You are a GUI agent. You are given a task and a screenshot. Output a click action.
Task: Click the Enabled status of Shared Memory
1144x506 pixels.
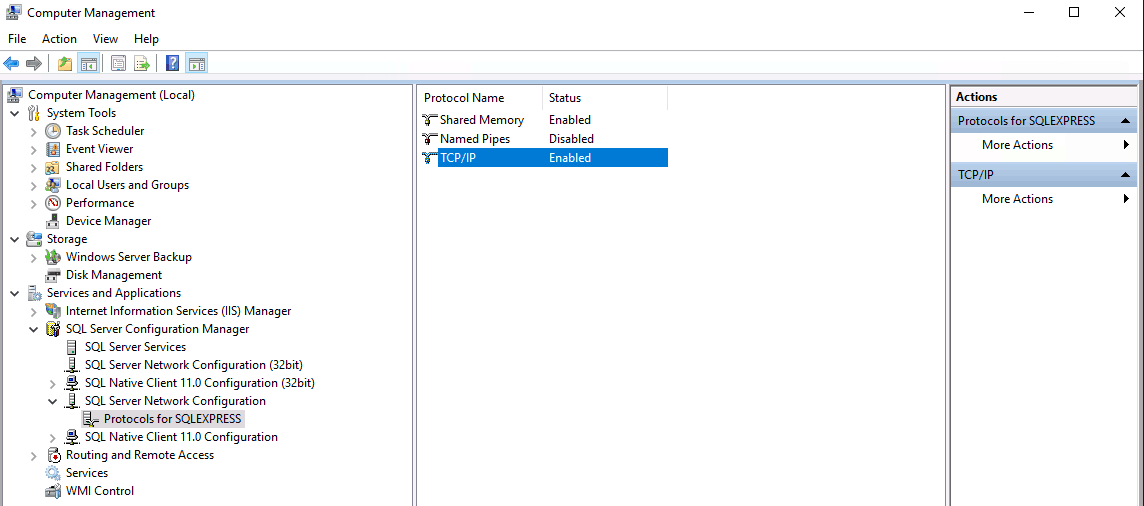click(x=570, y=120)
